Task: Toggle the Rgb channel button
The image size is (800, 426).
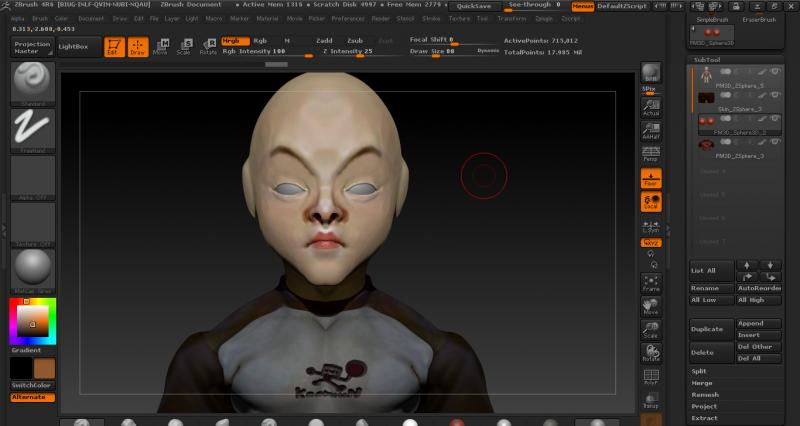Action: (x=260, y=41)
